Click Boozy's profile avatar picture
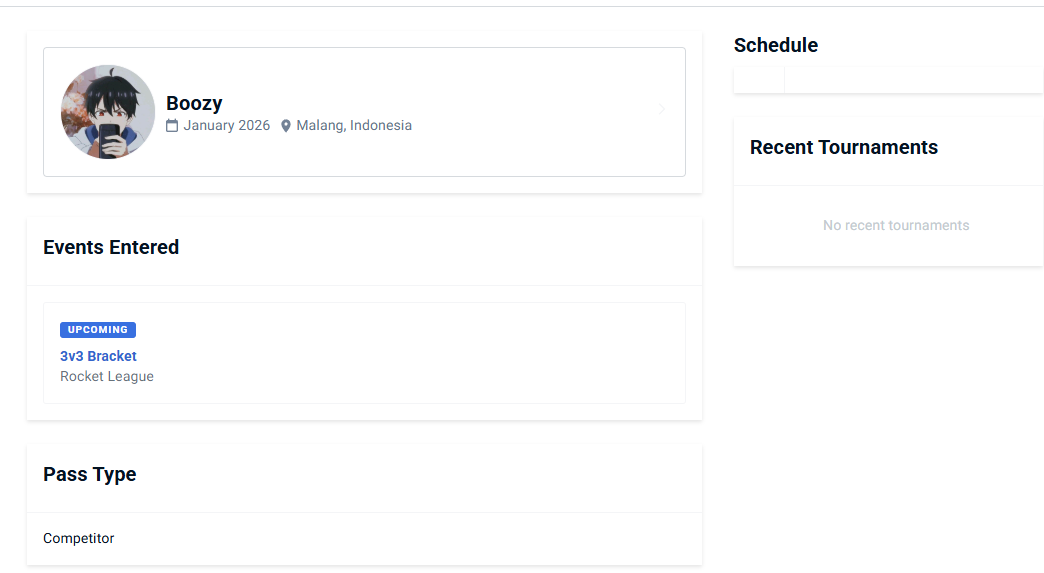The height and width of the screenshot is (573, 1044). (108, 112)
